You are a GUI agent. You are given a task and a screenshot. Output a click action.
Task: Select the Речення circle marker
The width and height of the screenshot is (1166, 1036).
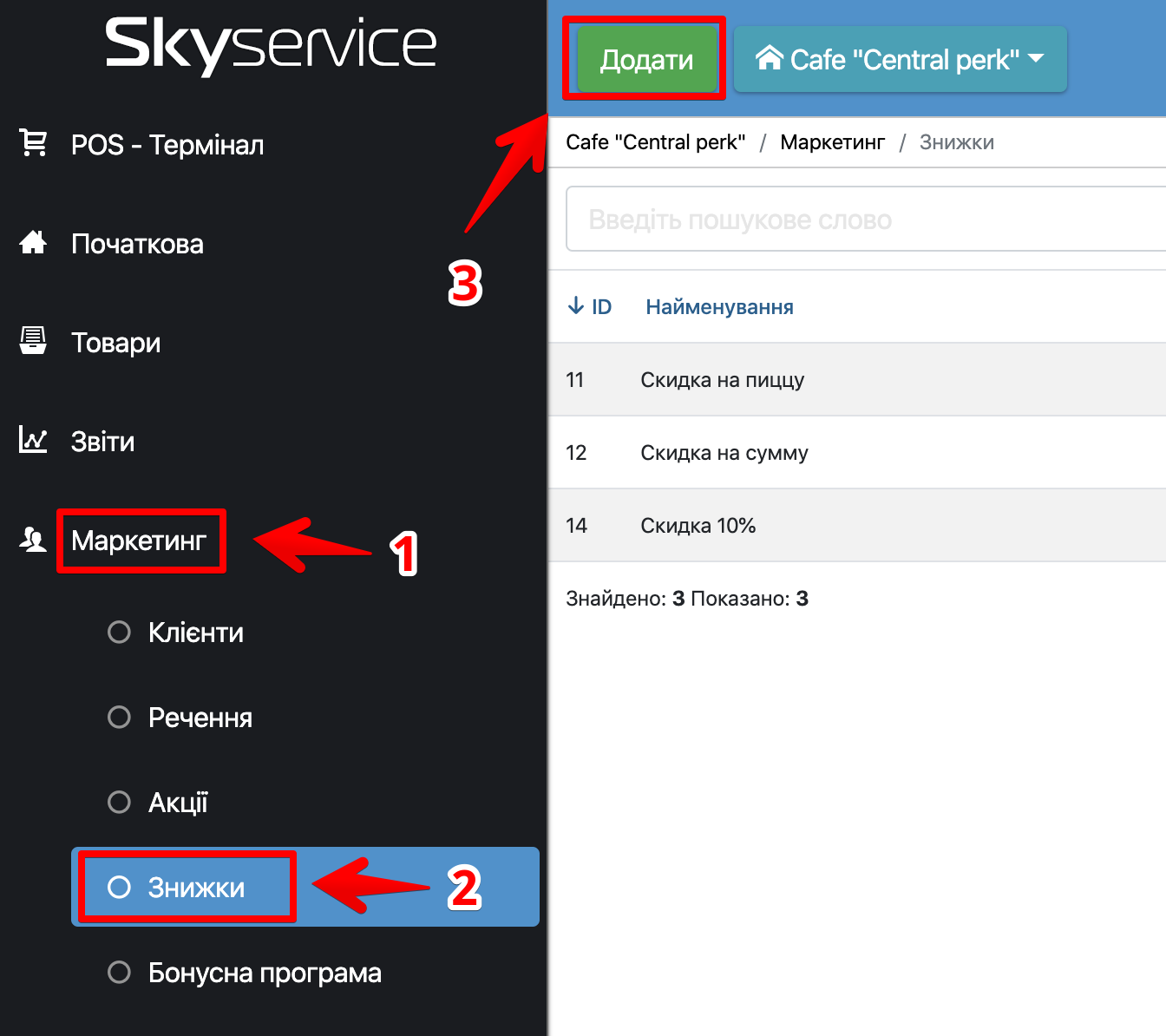click(x=119, y=717)
